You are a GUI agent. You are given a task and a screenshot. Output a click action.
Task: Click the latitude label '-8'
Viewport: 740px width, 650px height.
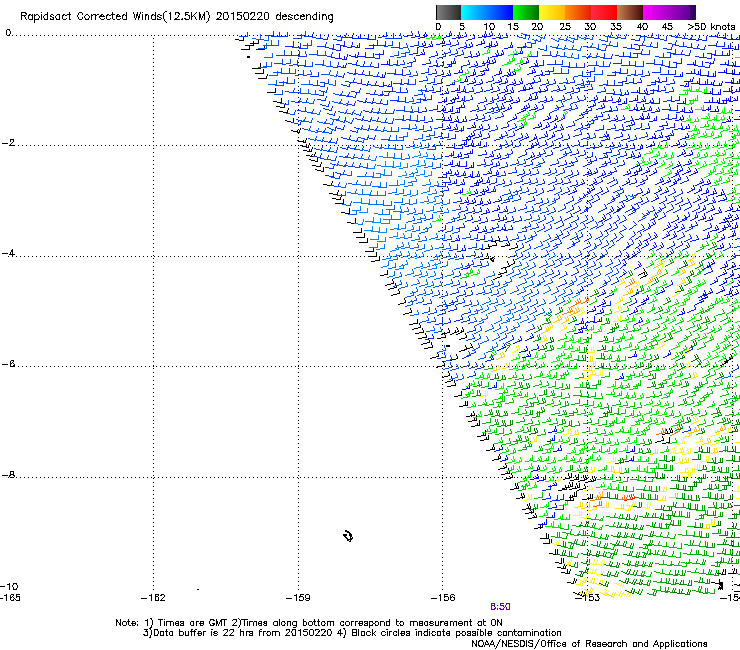8,475
